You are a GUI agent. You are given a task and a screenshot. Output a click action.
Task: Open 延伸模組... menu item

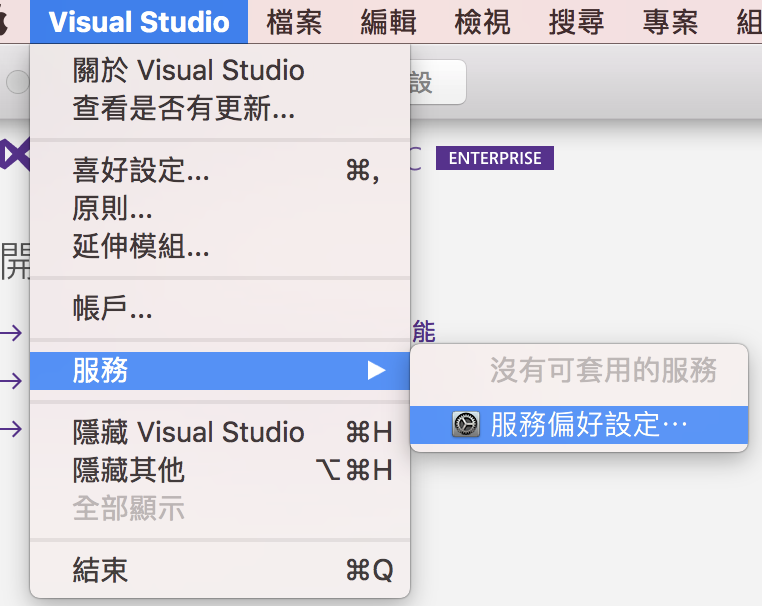[220, 246]
